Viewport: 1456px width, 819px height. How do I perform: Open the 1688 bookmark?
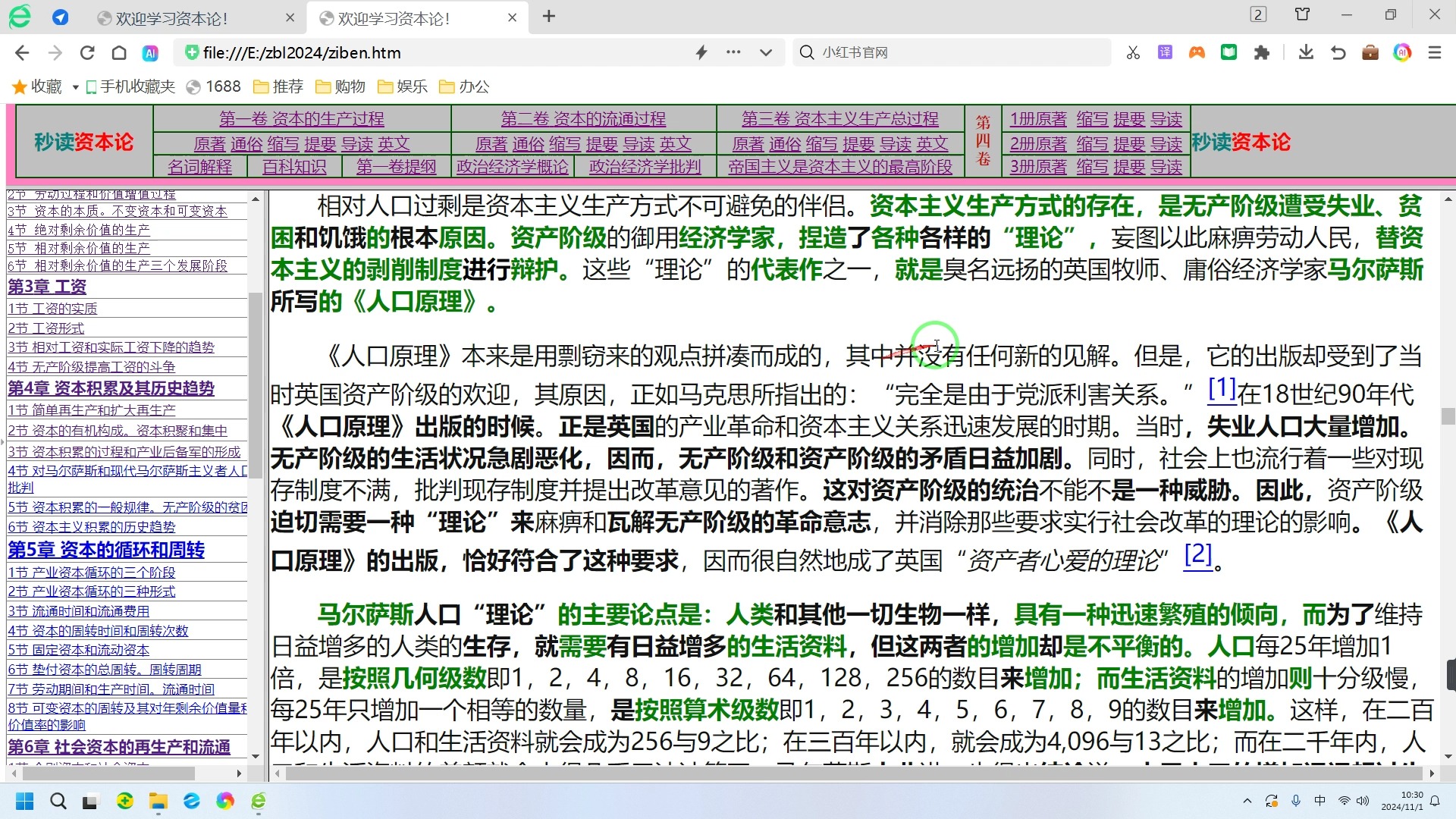coord(214,86)
